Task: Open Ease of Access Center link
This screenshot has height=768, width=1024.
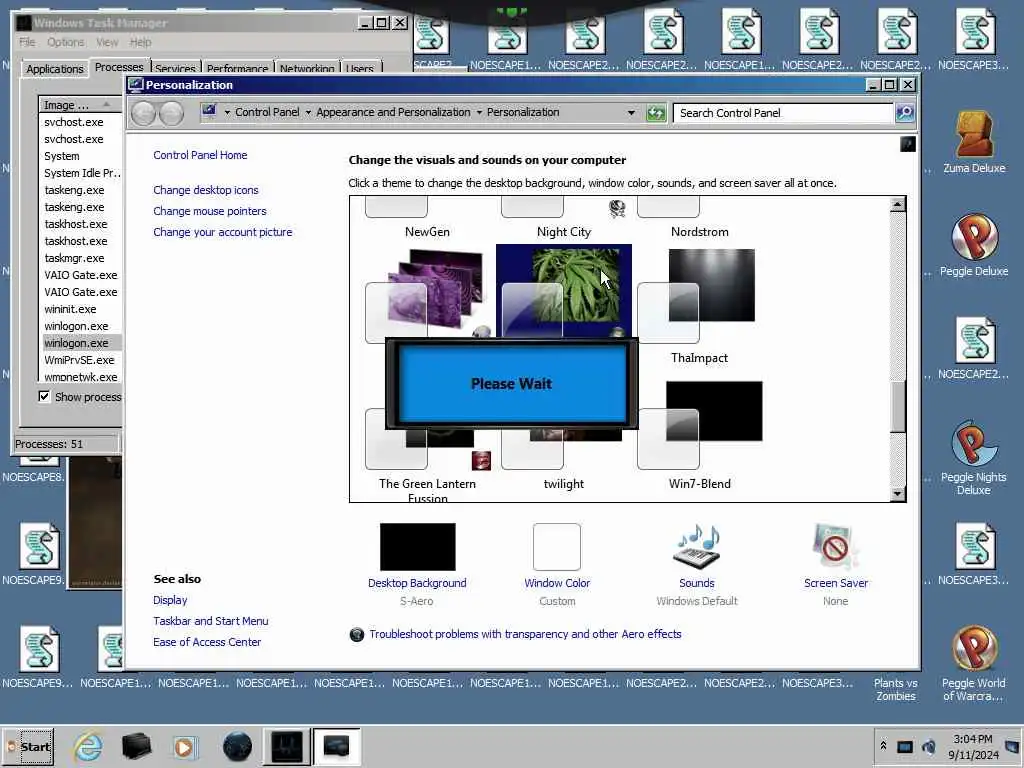Action: 207,642
